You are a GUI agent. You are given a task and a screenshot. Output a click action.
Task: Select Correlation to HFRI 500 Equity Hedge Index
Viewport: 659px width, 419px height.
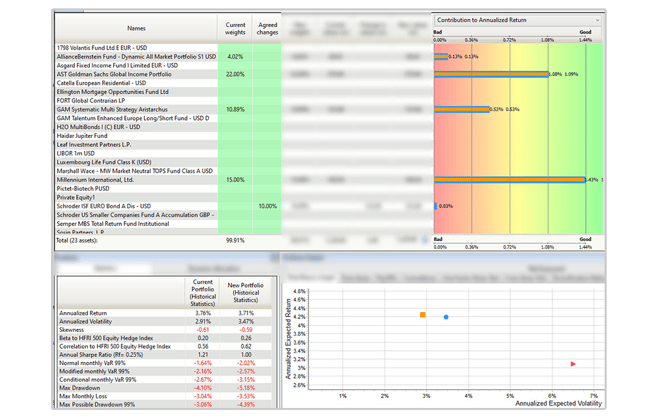pos(115,347)
